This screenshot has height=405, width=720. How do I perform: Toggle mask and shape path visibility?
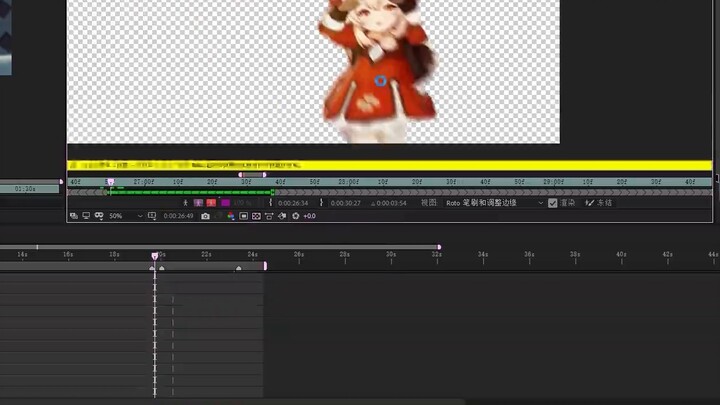[99, 216]
